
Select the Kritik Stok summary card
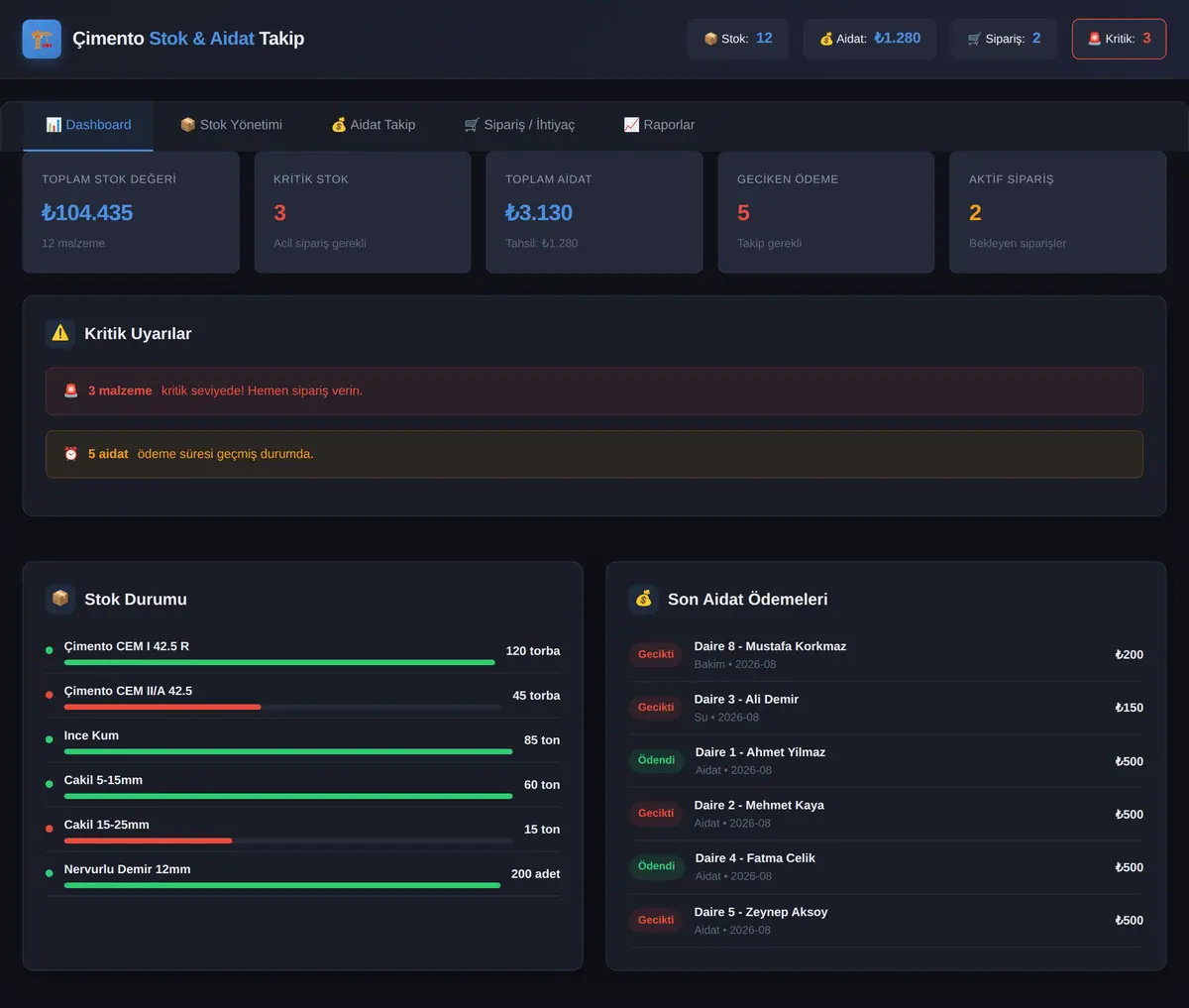pyautogui.click(x=363, y=212)
